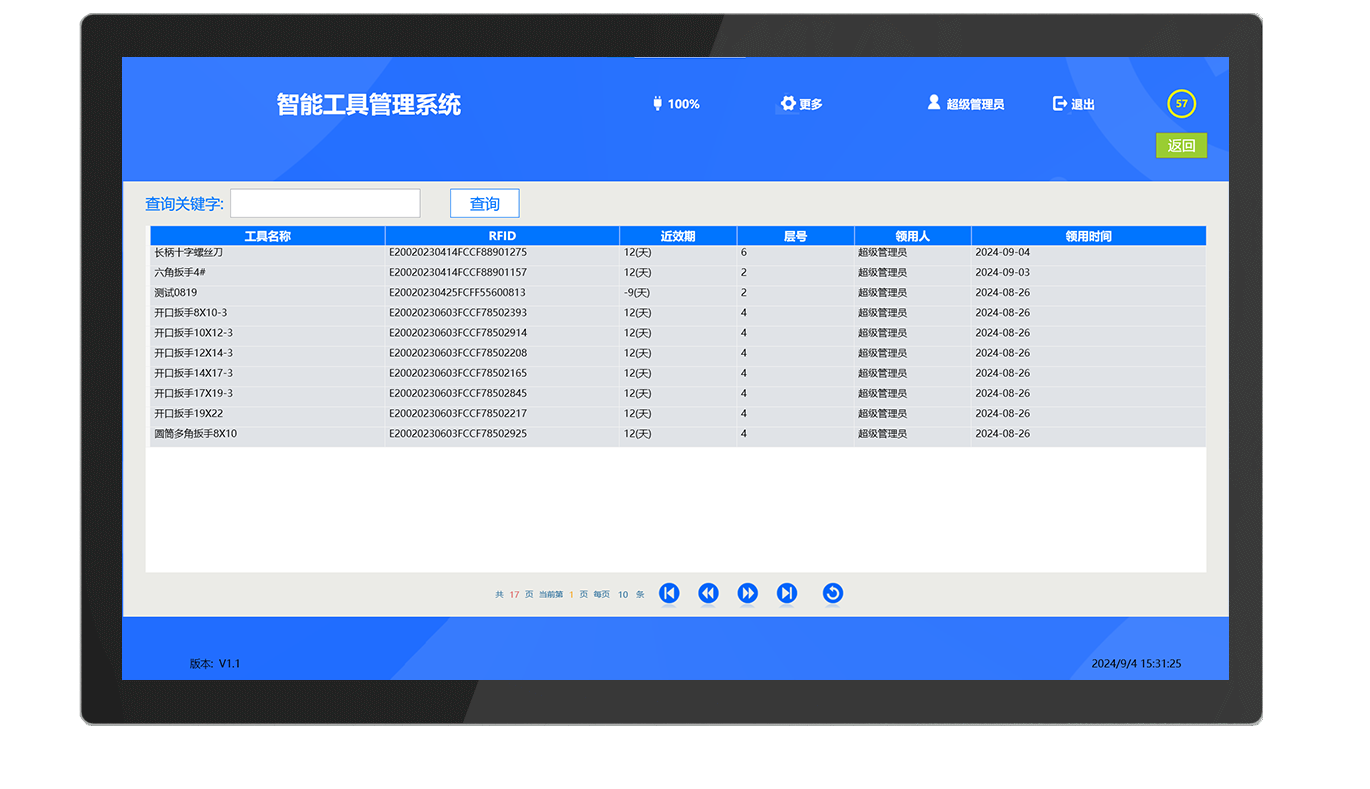Go to the next page of results
Screen dimensions: 1370x789
click(x=747, y=593)
